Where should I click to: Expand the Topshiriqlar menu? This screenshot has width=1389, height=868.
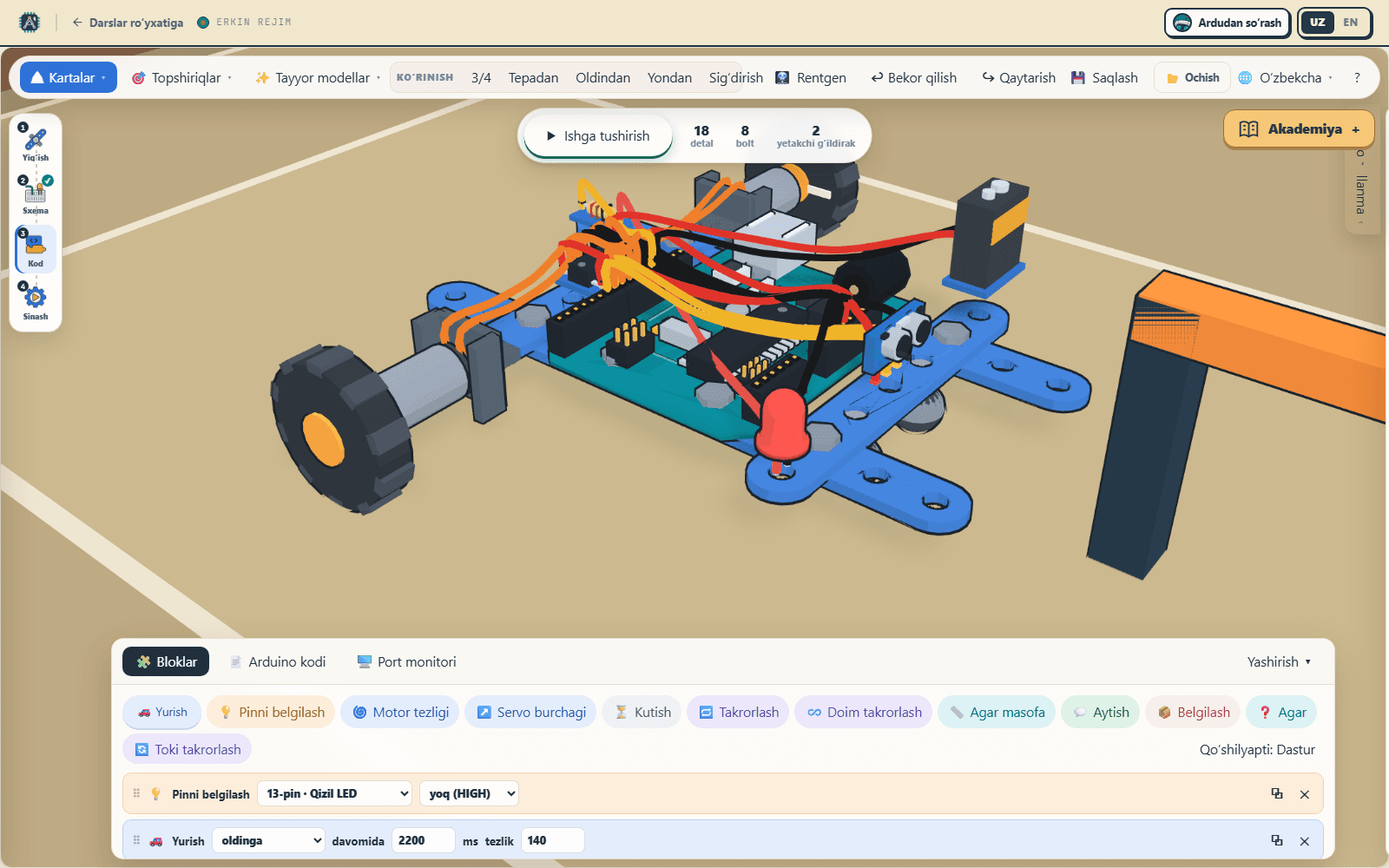181,77
